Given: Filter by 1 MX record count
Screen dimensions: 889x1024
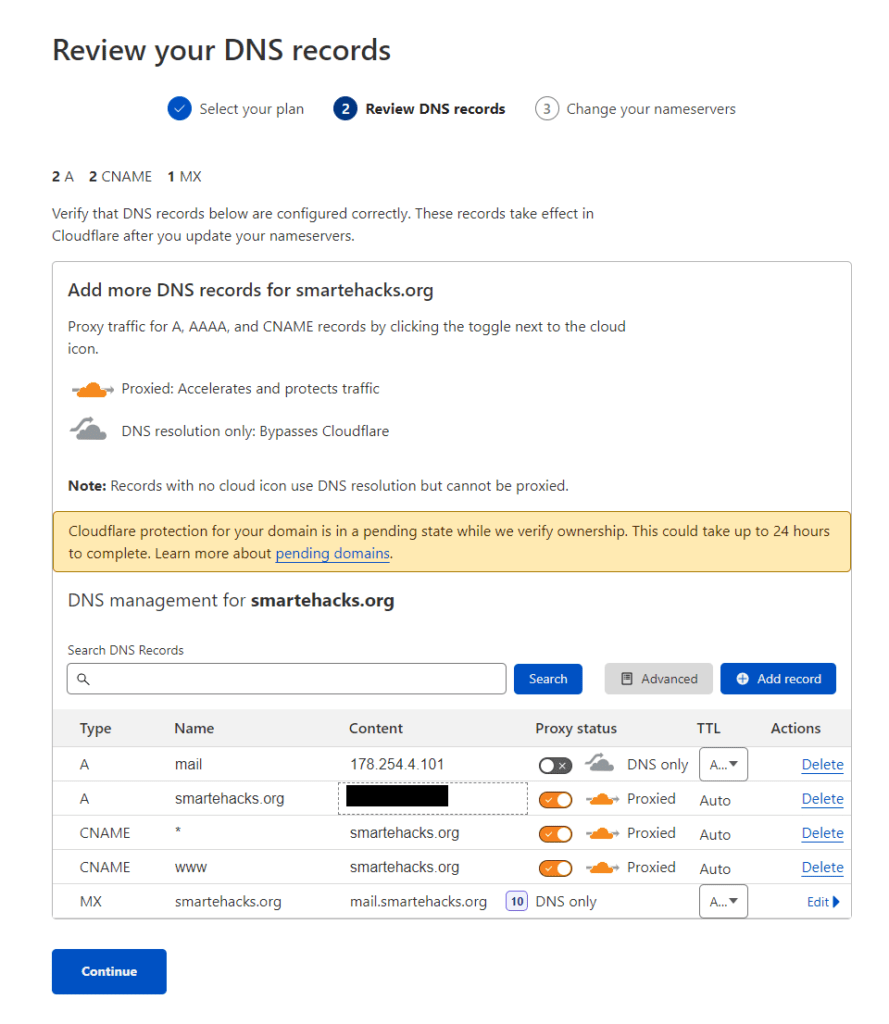Looking at the screenshot, I should tap(184, 176).
